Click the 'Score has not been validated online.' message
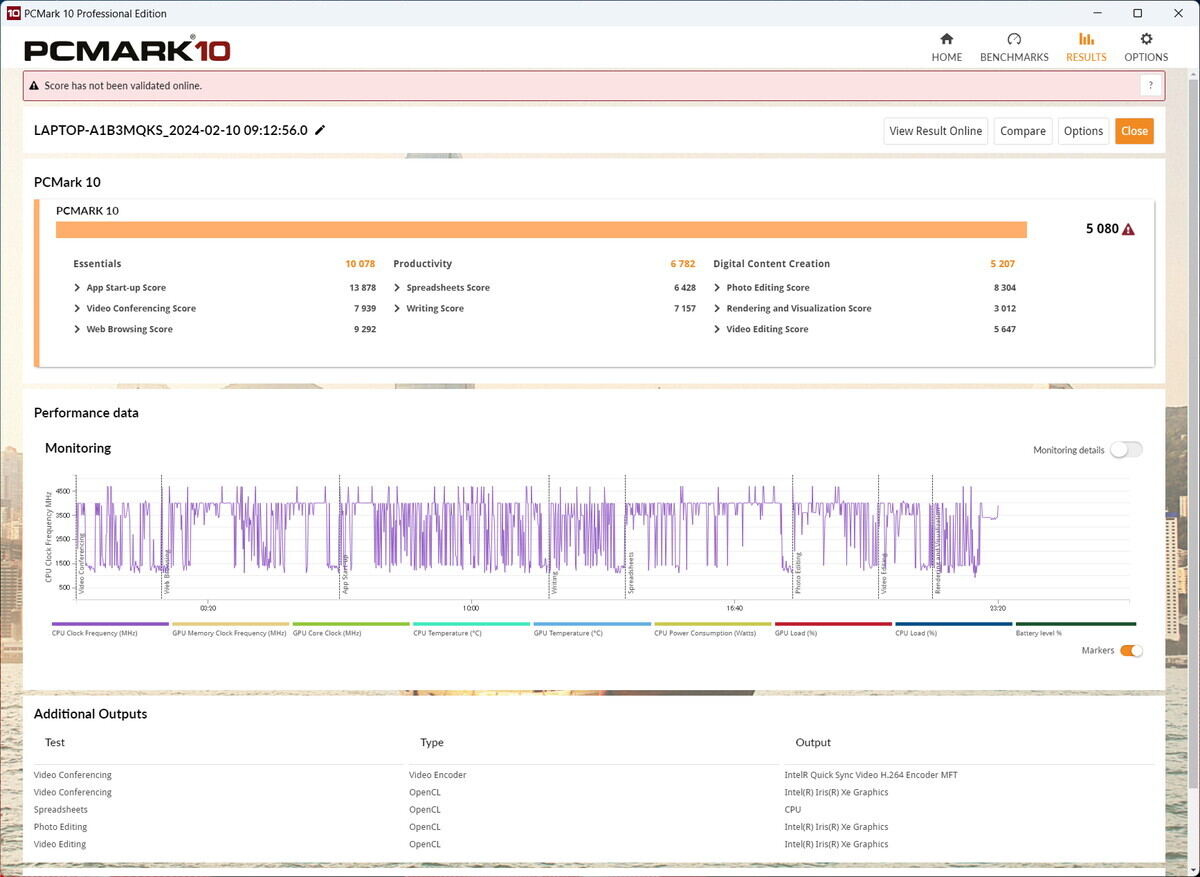 123,86
